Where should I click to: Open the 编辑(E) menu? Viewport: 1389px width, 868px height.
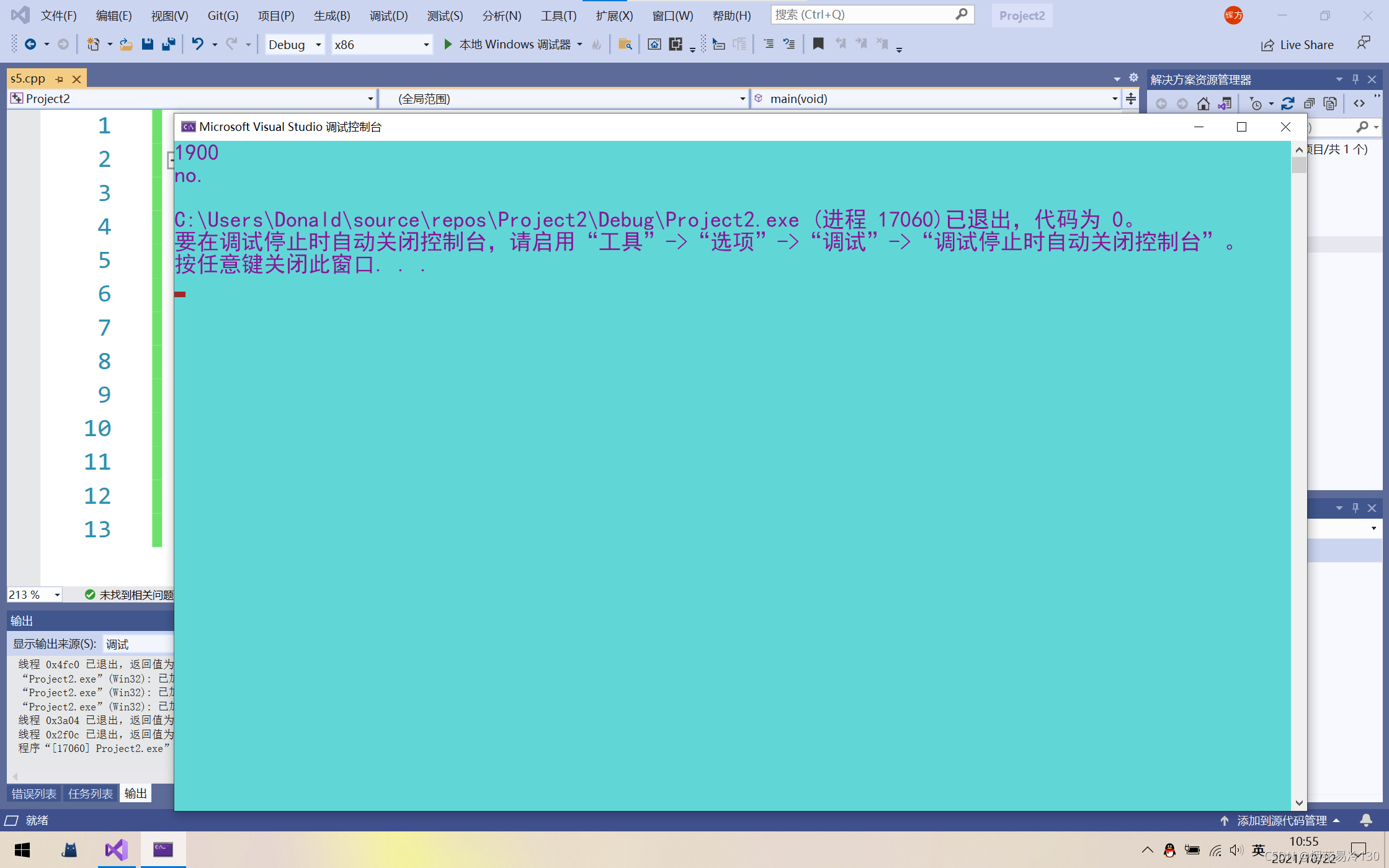(x=114, y=16)
